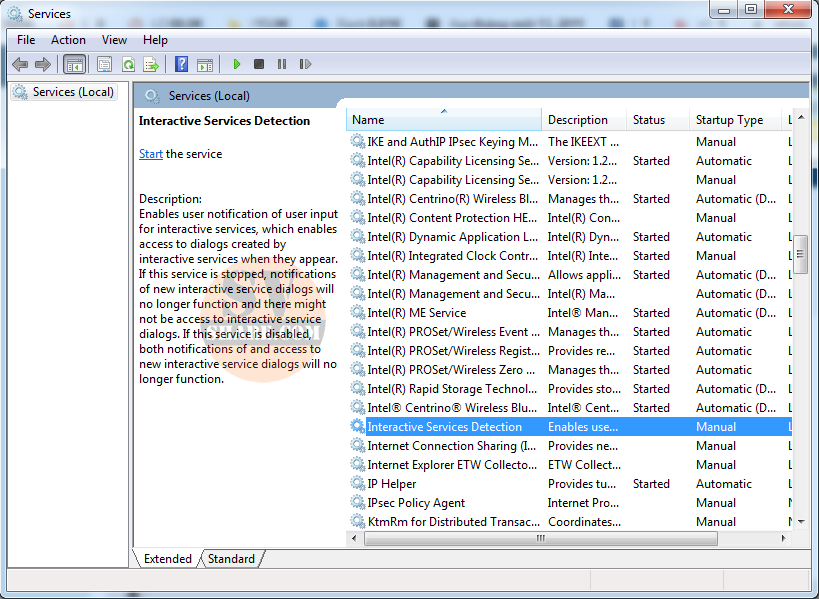Open Help using the blue question mark icon

180,64
